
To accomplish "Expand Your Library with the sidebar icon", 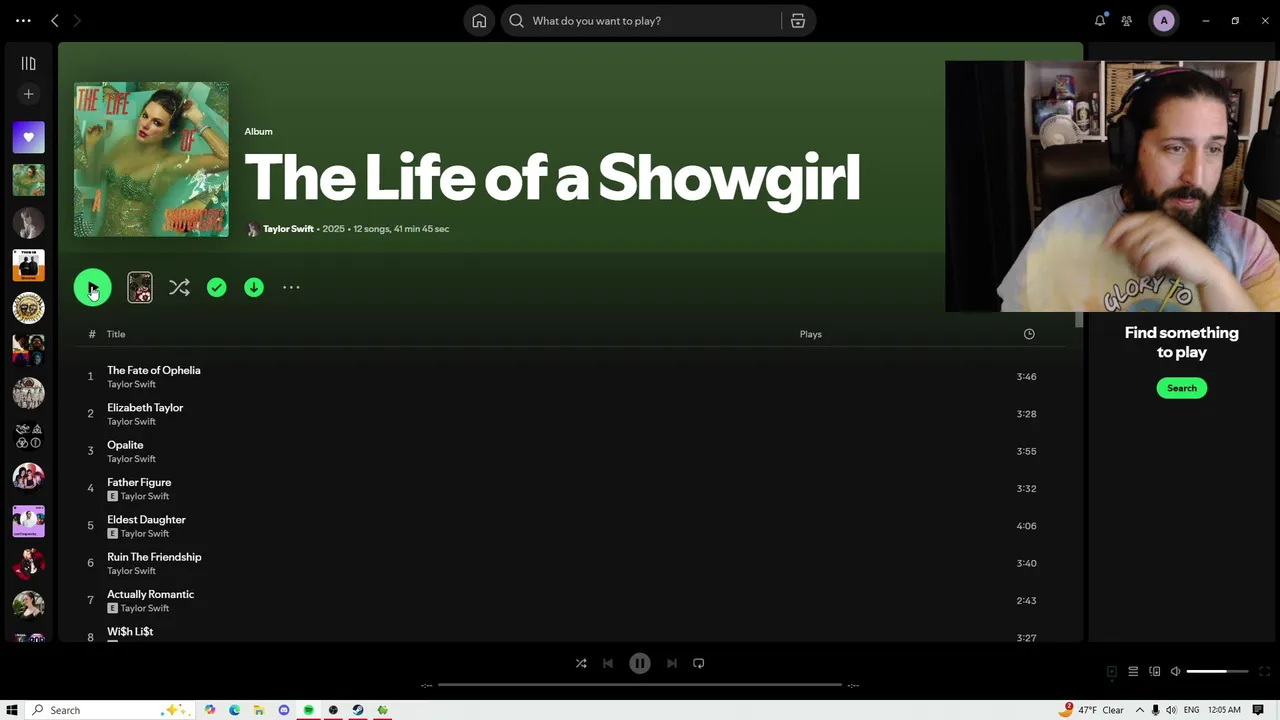I will (28, 63).
